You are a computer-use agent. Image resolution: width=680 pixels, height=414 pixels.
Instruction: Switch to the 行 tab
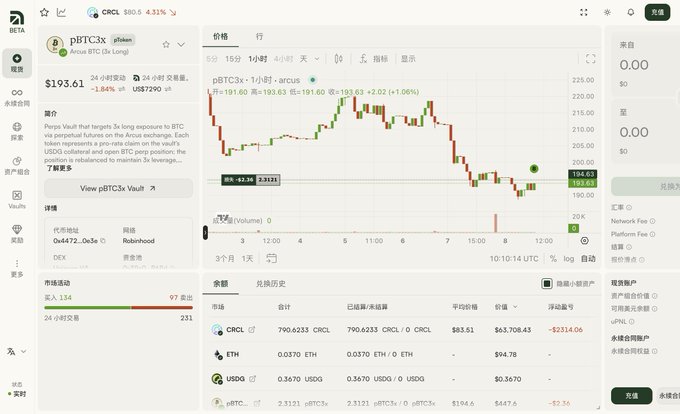[x=259, y=36]
